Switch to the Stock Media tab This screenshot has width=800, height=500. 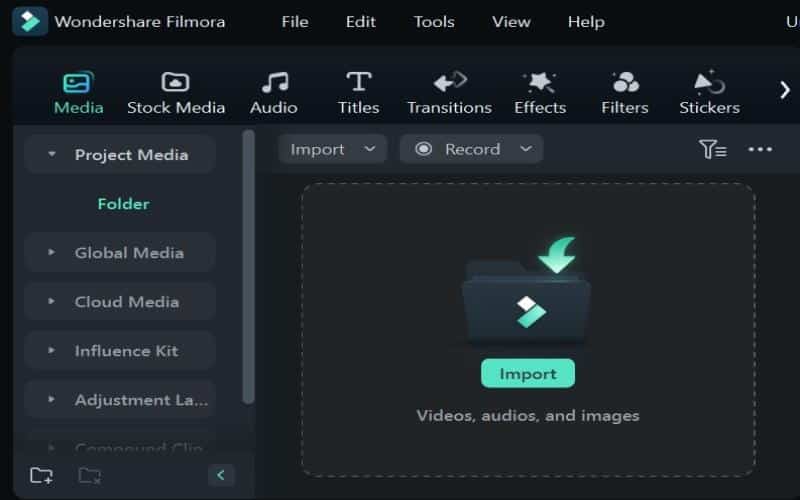(176, 93)
